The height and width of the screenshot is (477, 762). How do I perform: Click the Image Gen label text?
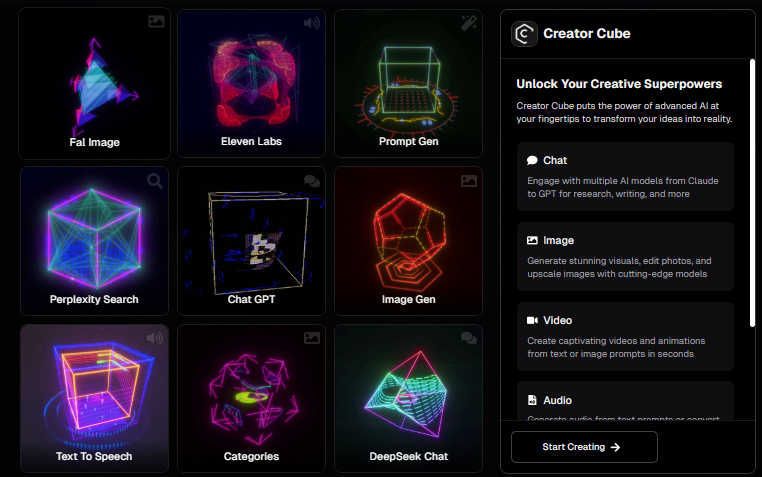[408, 299]
